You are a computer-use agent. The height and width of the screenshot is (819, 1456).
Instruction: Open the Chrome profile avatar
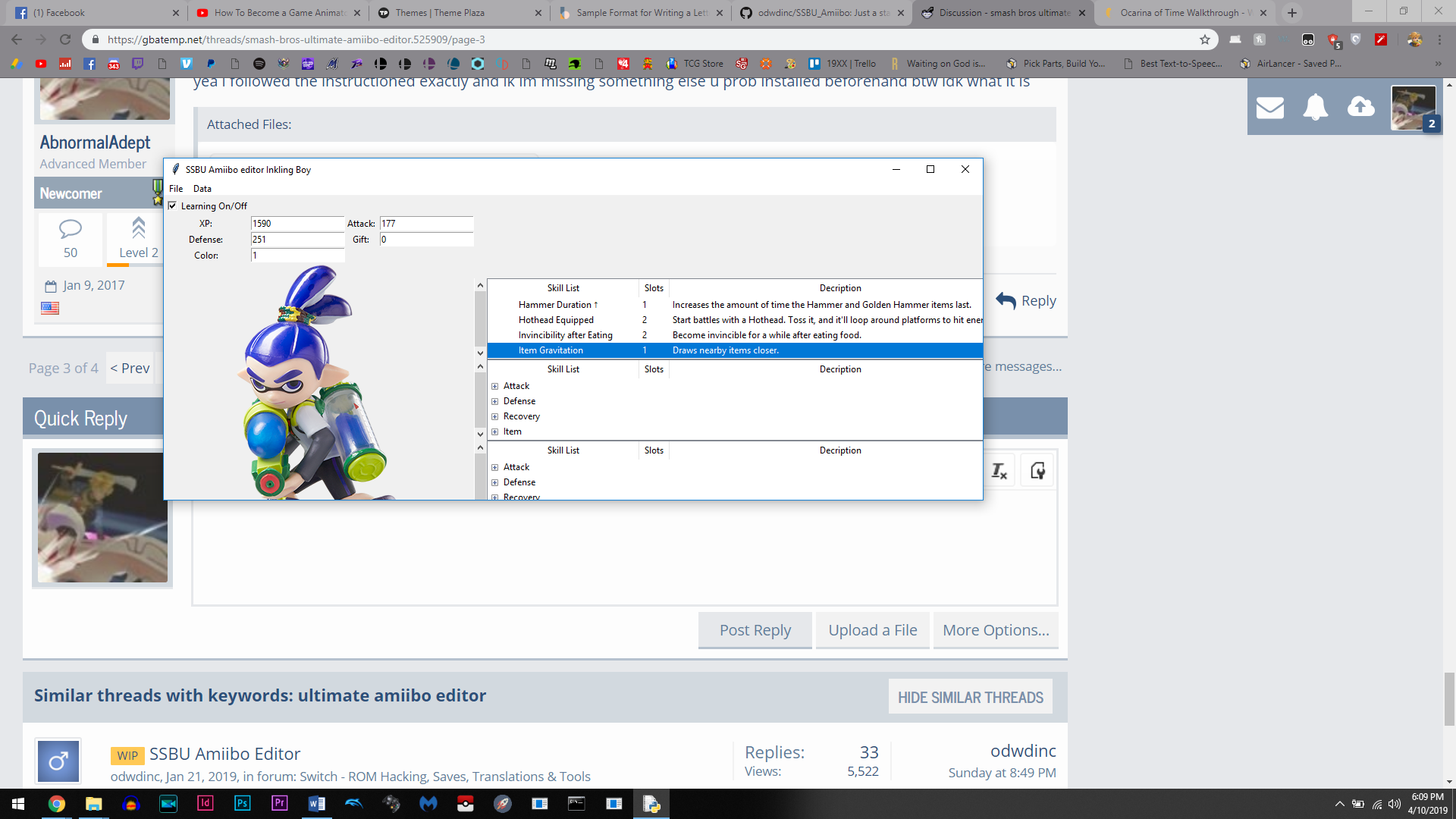click(1414, 39)
